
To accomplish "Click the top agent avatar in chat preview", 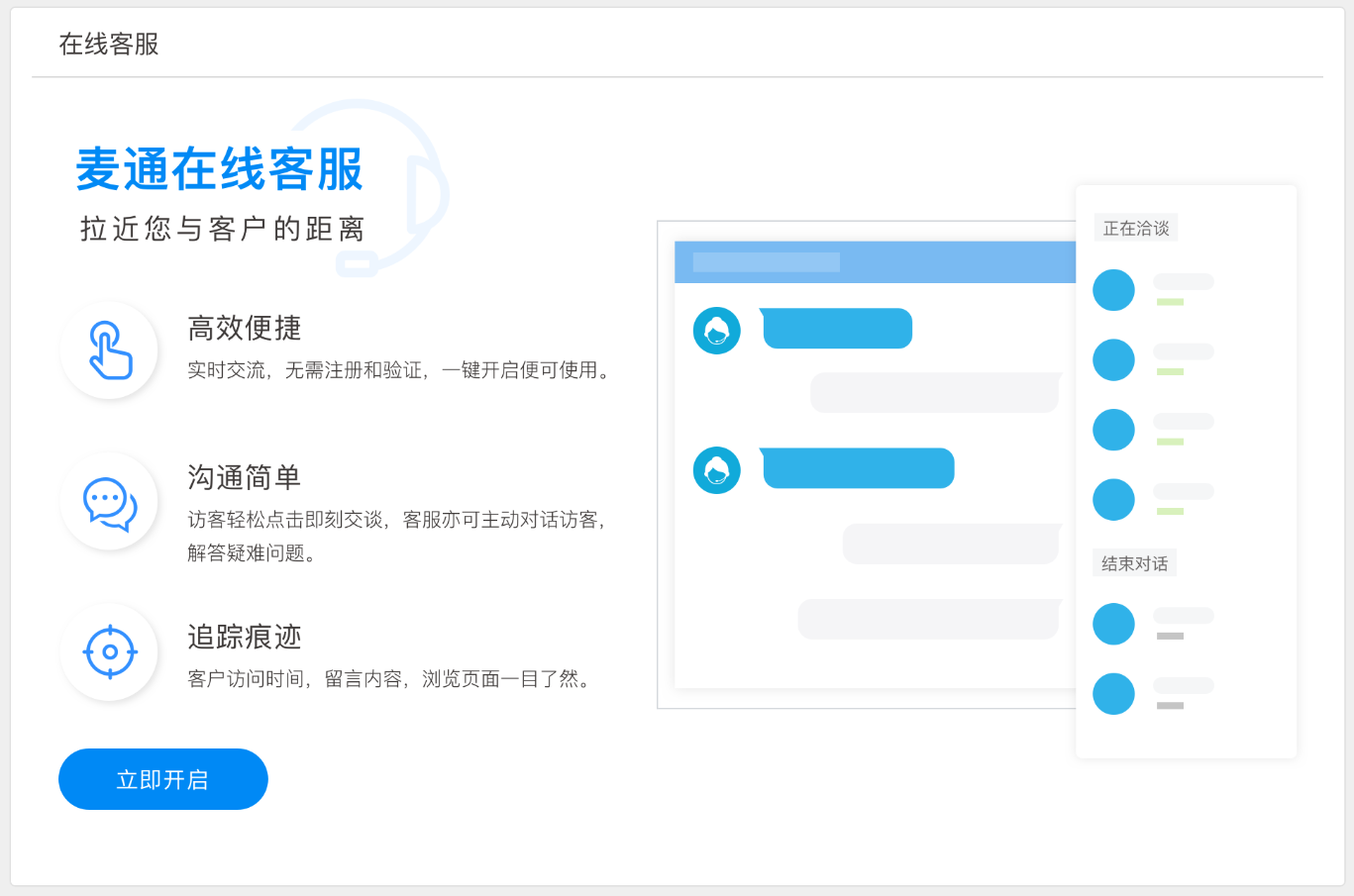I will click(717, 331).
